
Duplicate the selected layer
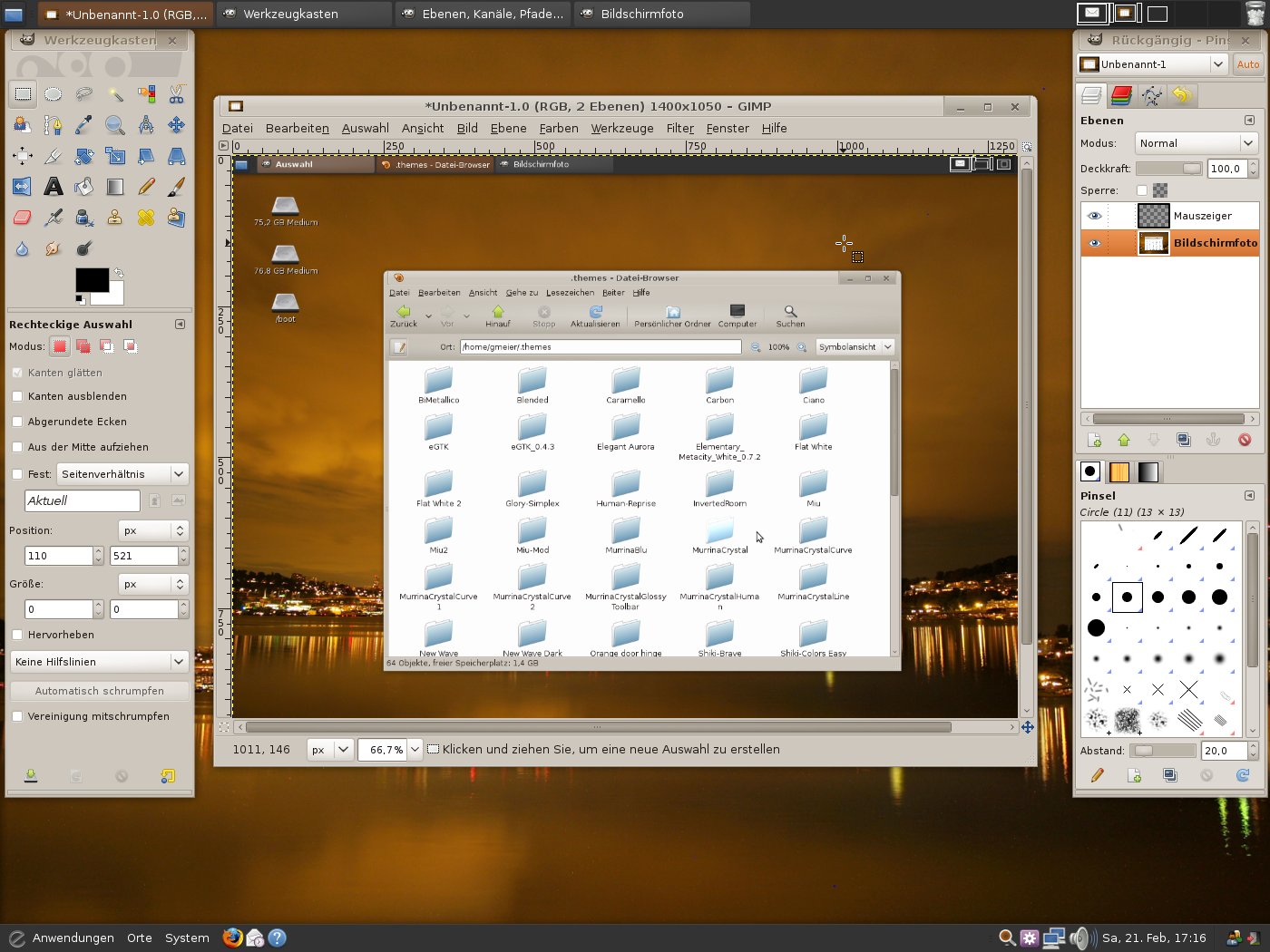pyautogui.click(x=1184, y=440)
